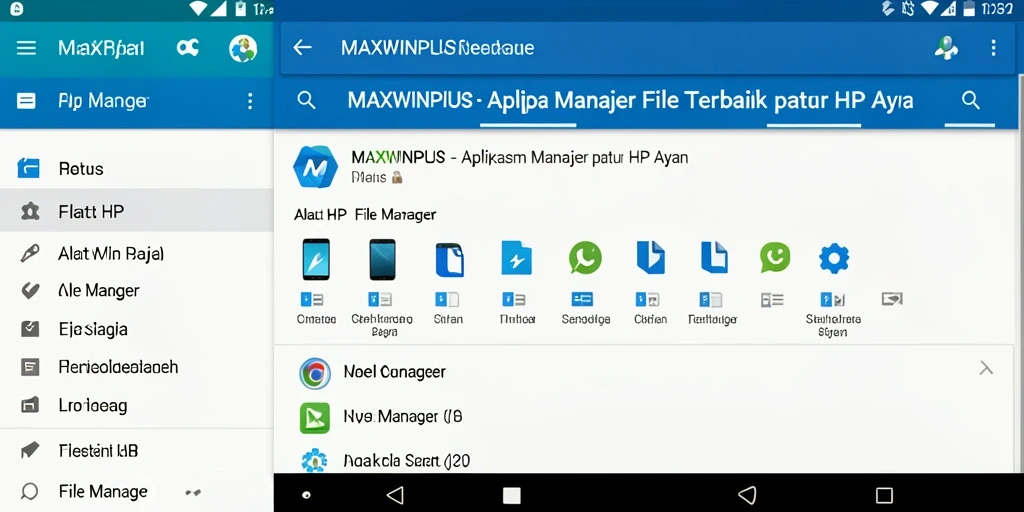Open the Dutioa lightning document icon

(x=517, y=258)
